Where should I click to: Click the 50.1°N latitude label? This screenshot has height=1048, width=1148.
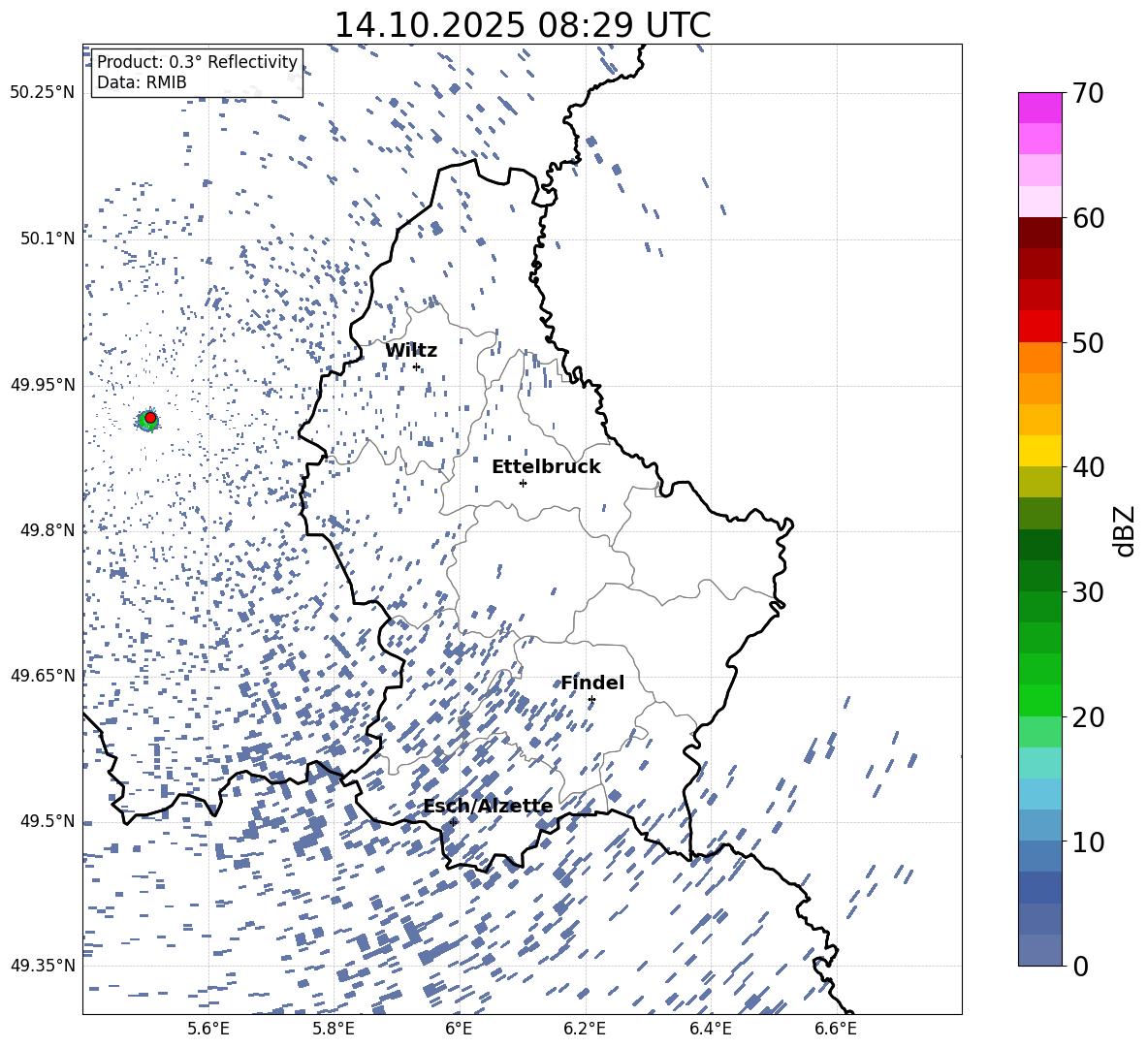click(x=48, y=238)
